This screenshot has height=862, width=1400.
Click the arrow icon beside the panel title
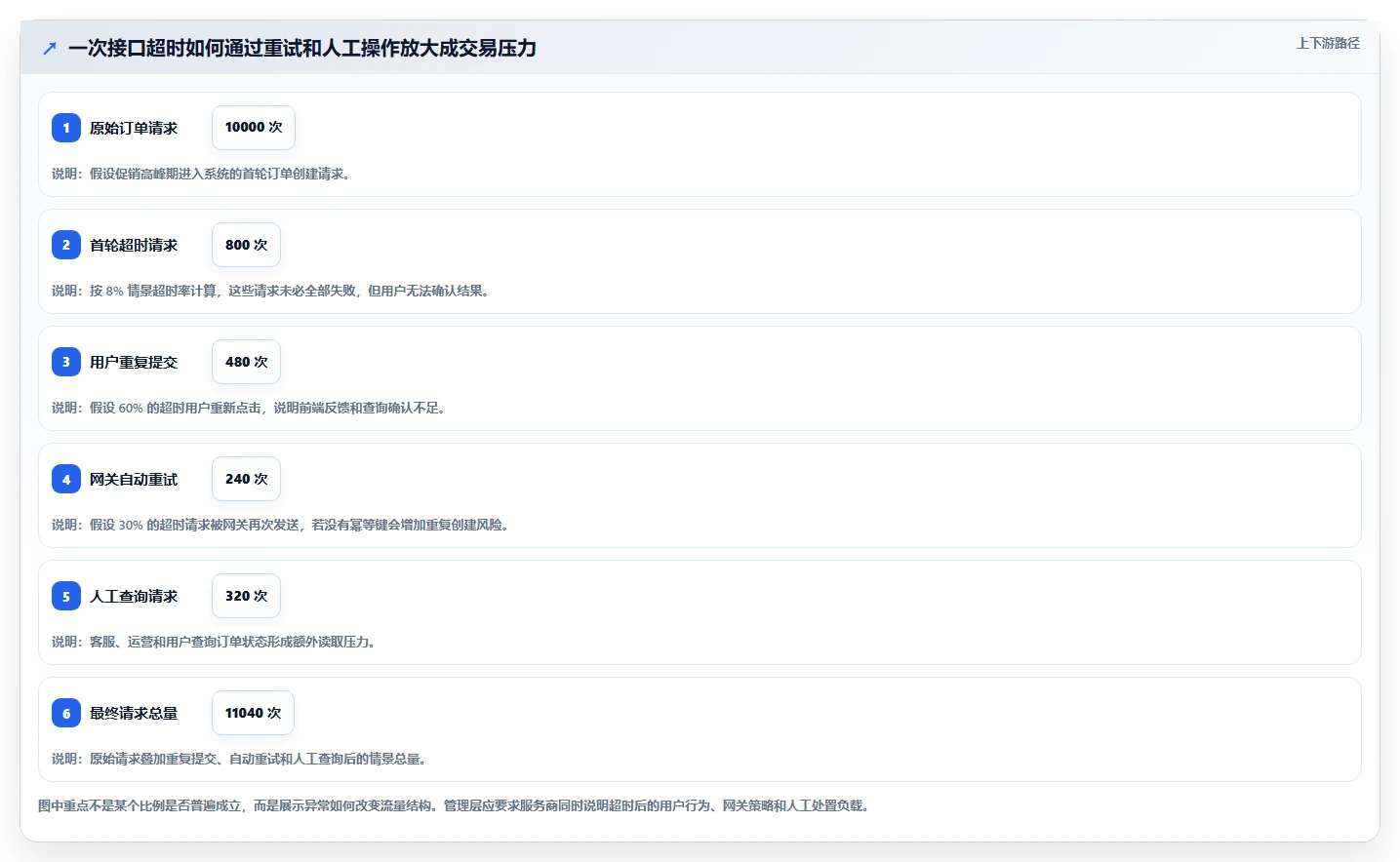pos(50,48)
